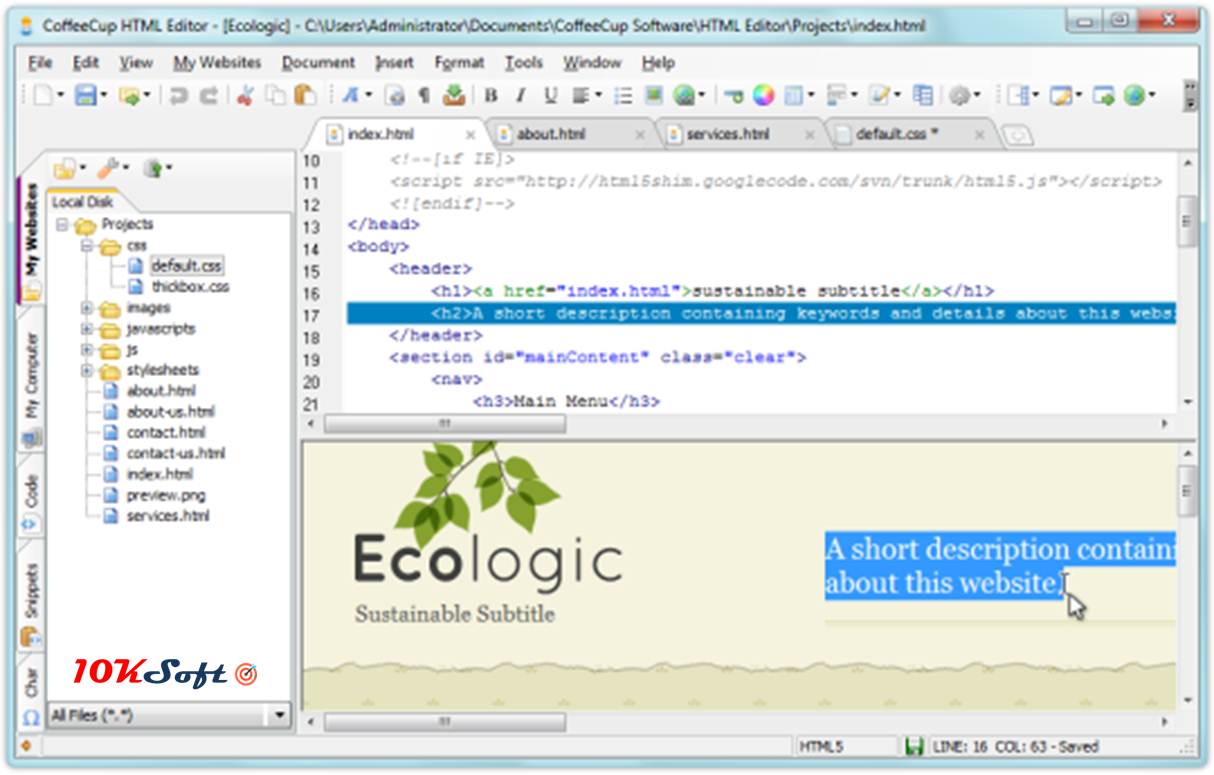1214x775 pixels.
Task: Open the File menu
Action: pyautogui.click(x=40, y=62)
